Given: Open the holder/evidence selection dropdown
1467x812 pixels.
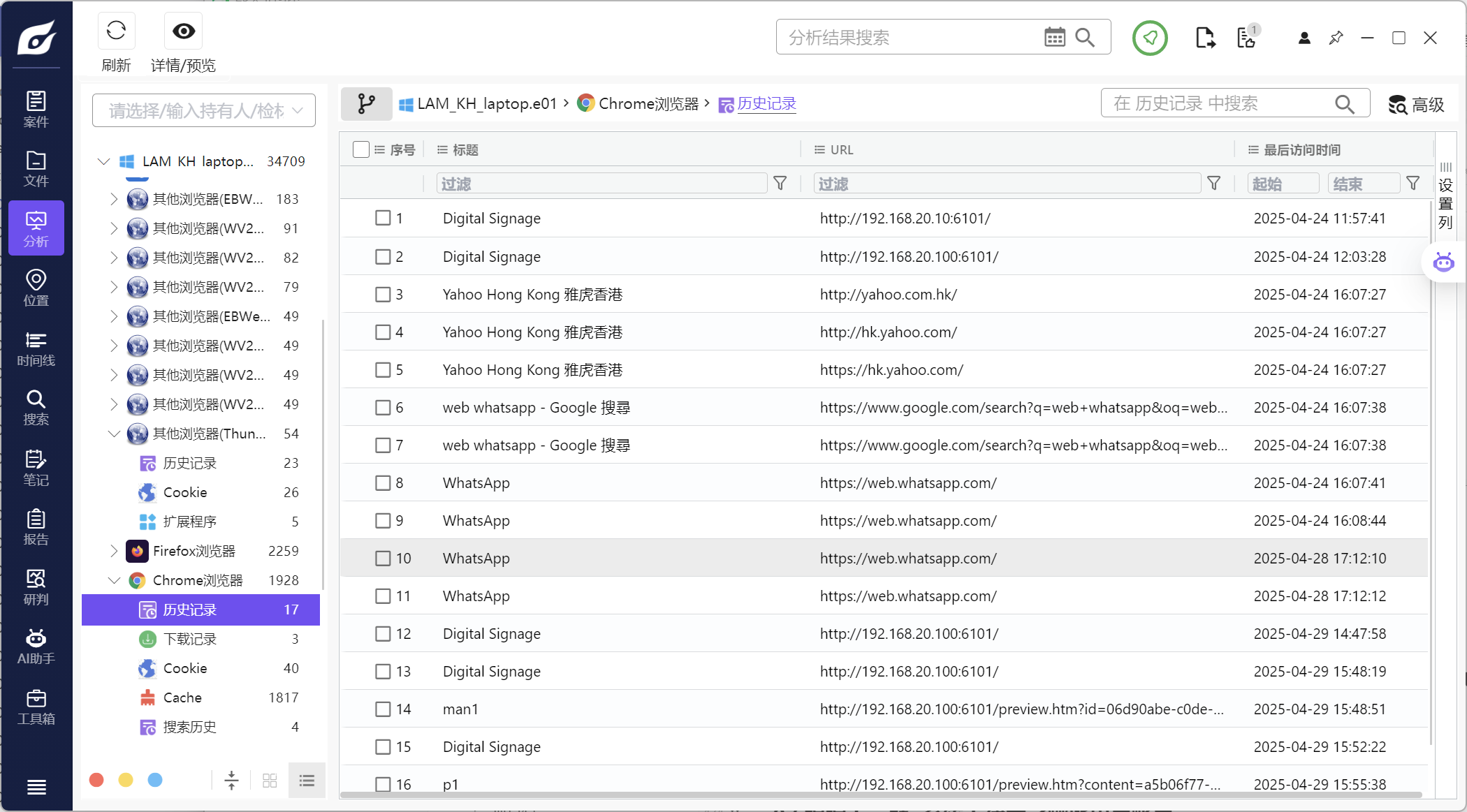Looking at the screenshot, I should 204,110.
